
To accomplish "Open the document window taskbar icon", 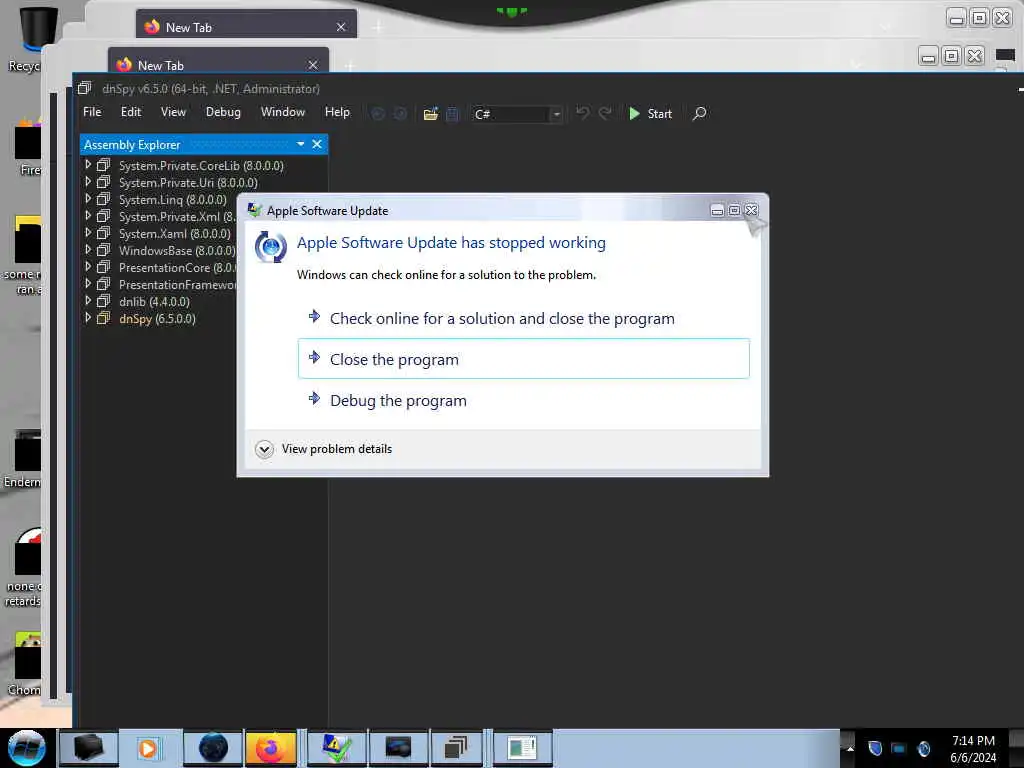I will (x=521, y=748).
